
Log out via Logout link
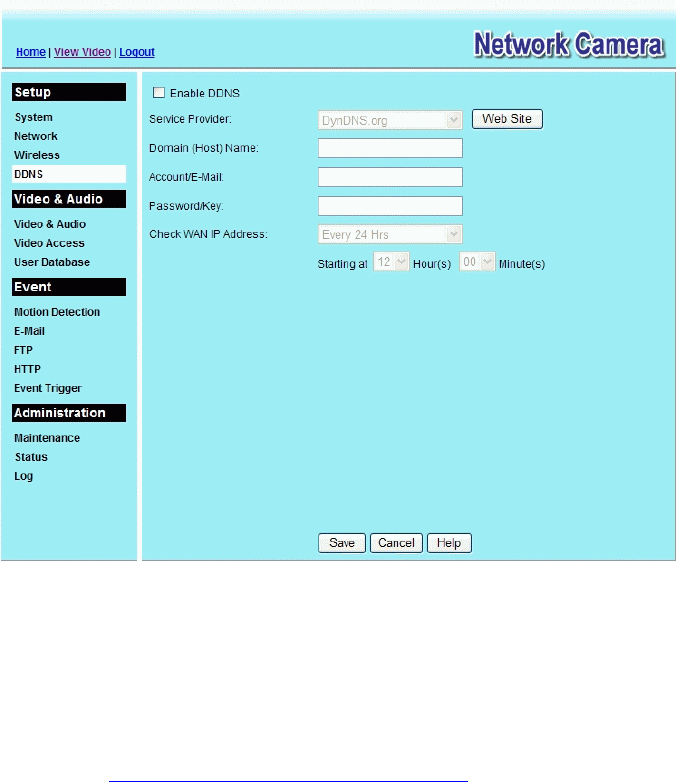[x=137, y=52]
